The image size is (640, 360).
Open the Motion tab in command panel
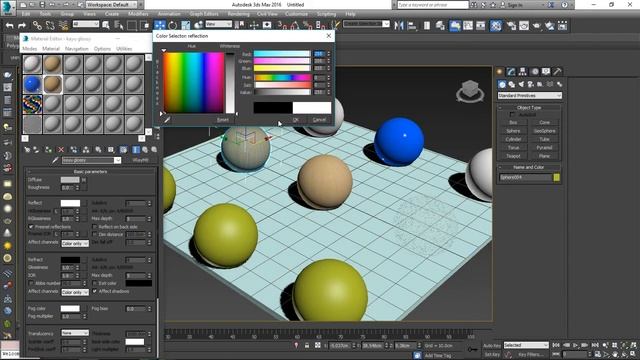click(534, 71)
